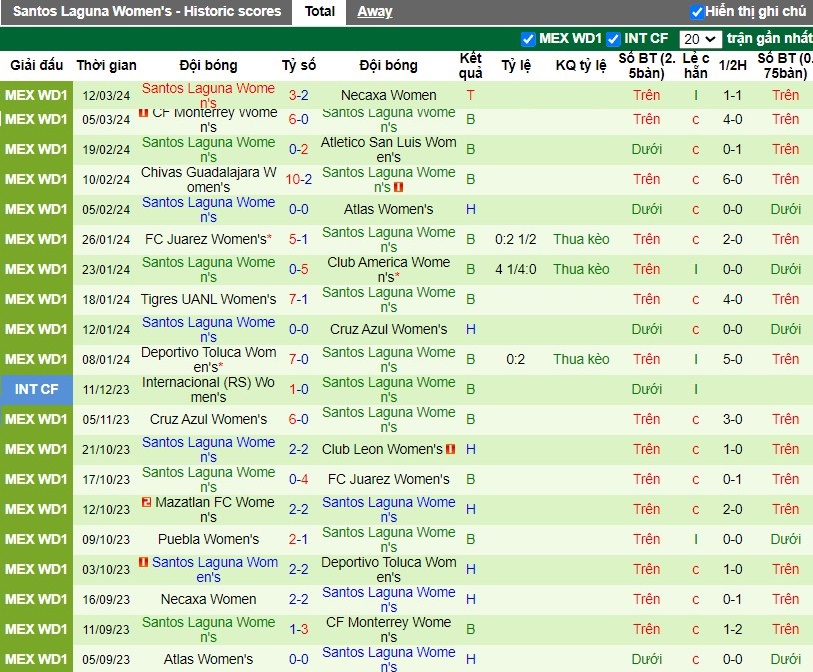813x672 pixels.
Task: Click the odds value 4 1/4:0
Action: pyautogui.click(x=515, y=269)
